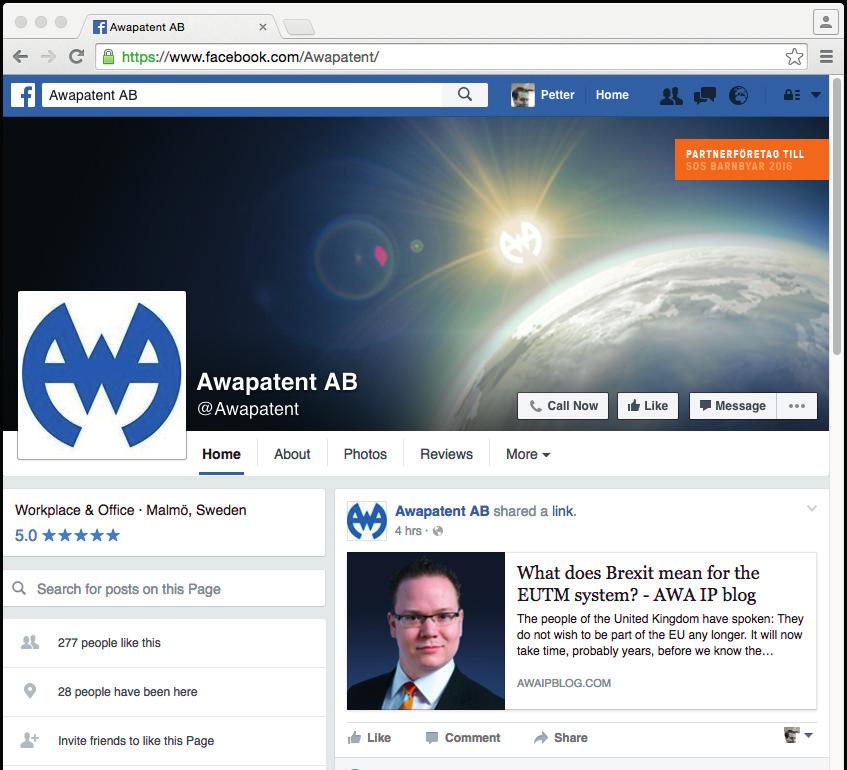The image size is (847, 770).
Task: Click the AWAIPBLOG.COM source label
Action: (x=563, y=683)
